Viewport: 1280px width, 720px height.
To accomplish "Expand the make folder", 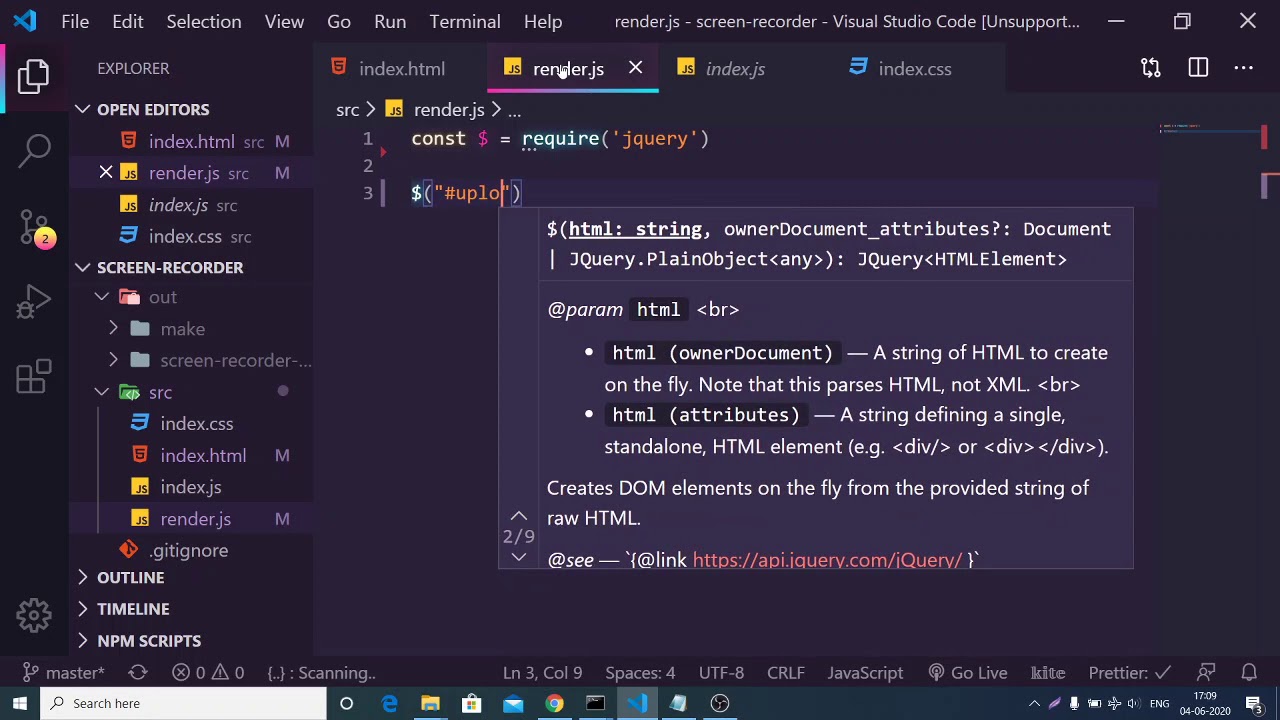I will point(182,329).
